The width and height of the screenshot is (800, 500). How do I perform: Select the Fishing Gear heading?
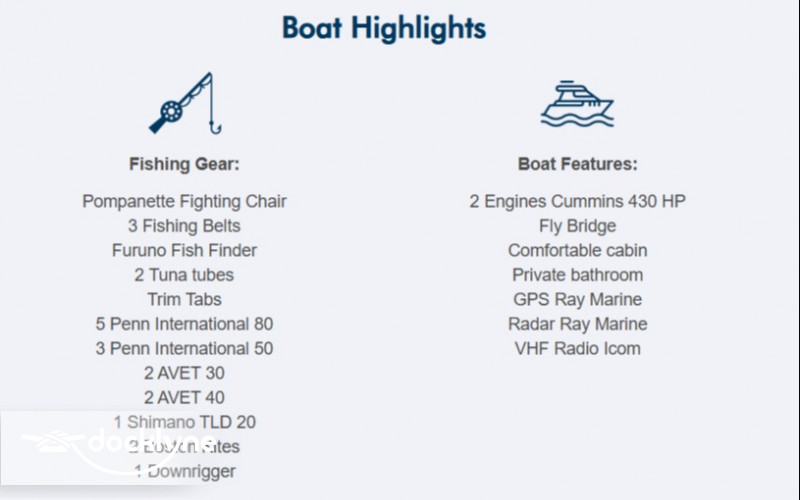[x=184, y=164]
